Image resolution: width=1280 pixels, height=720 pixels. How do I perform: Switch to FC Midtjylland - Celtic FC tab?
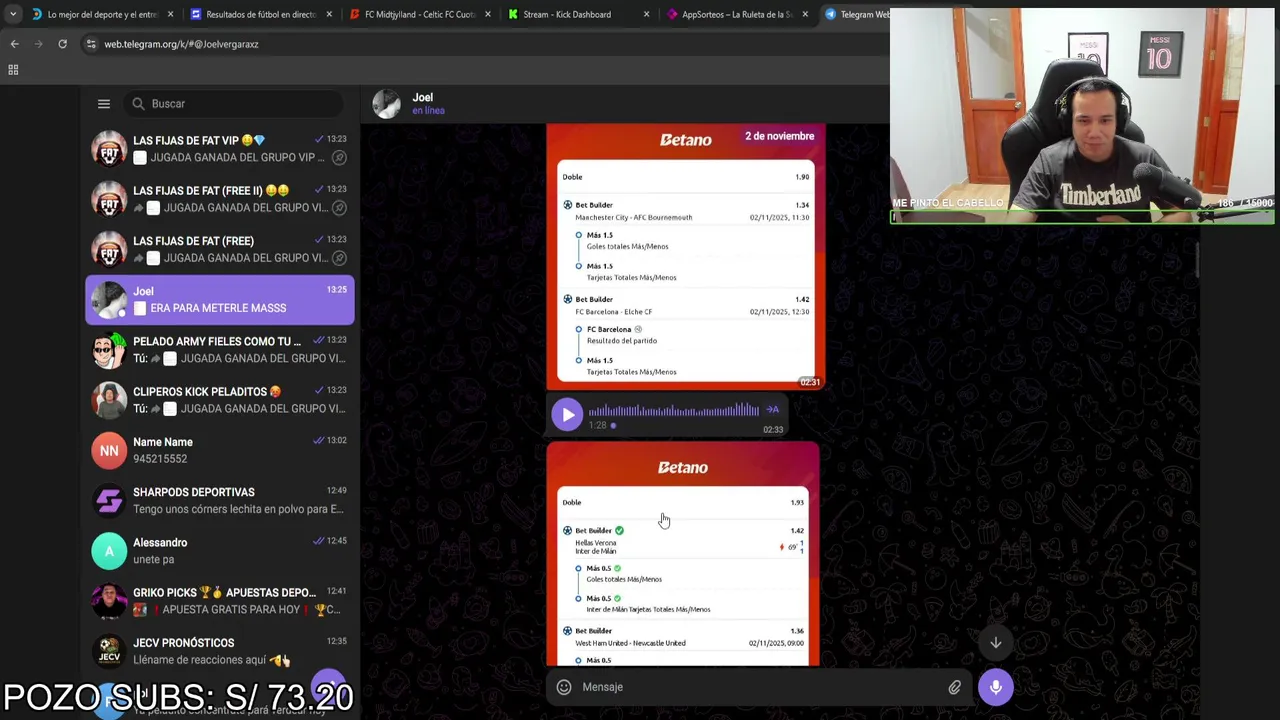pos(420,14)
